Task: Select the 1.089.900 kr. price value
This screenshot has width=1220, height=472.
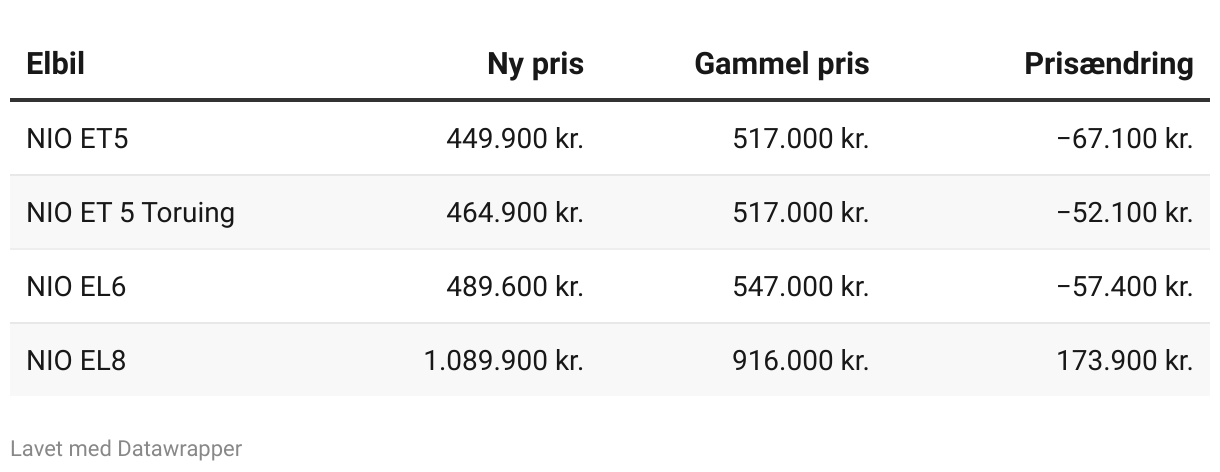Action: (x=503, y=360)
